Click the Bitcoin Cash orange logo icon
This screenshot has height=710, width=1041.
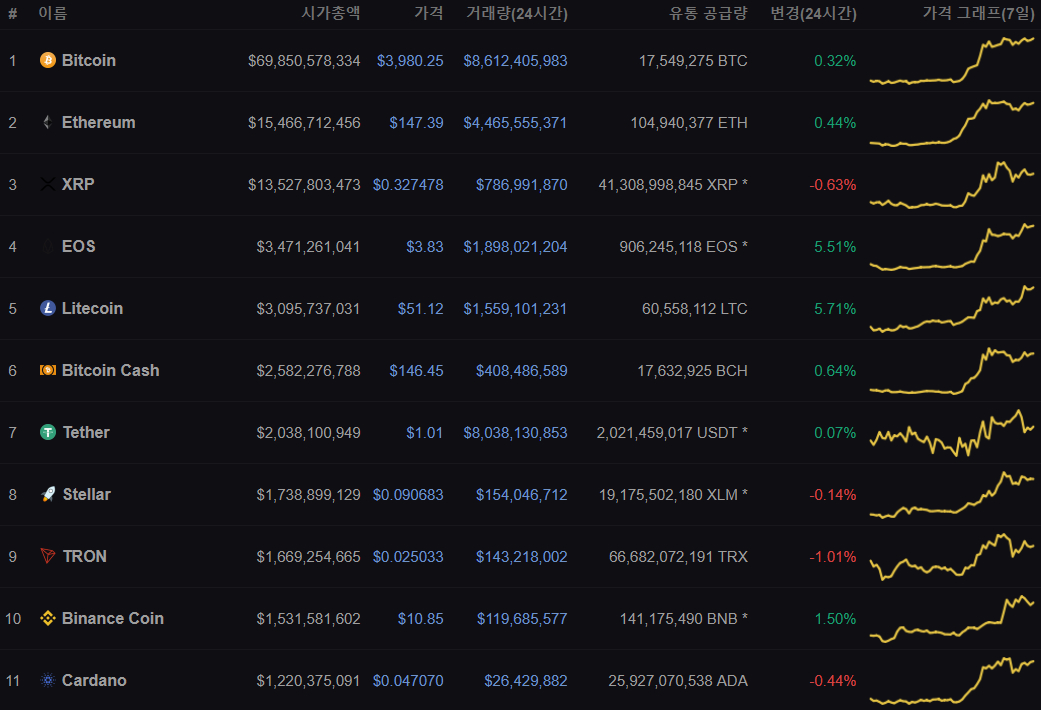[48, 370]
